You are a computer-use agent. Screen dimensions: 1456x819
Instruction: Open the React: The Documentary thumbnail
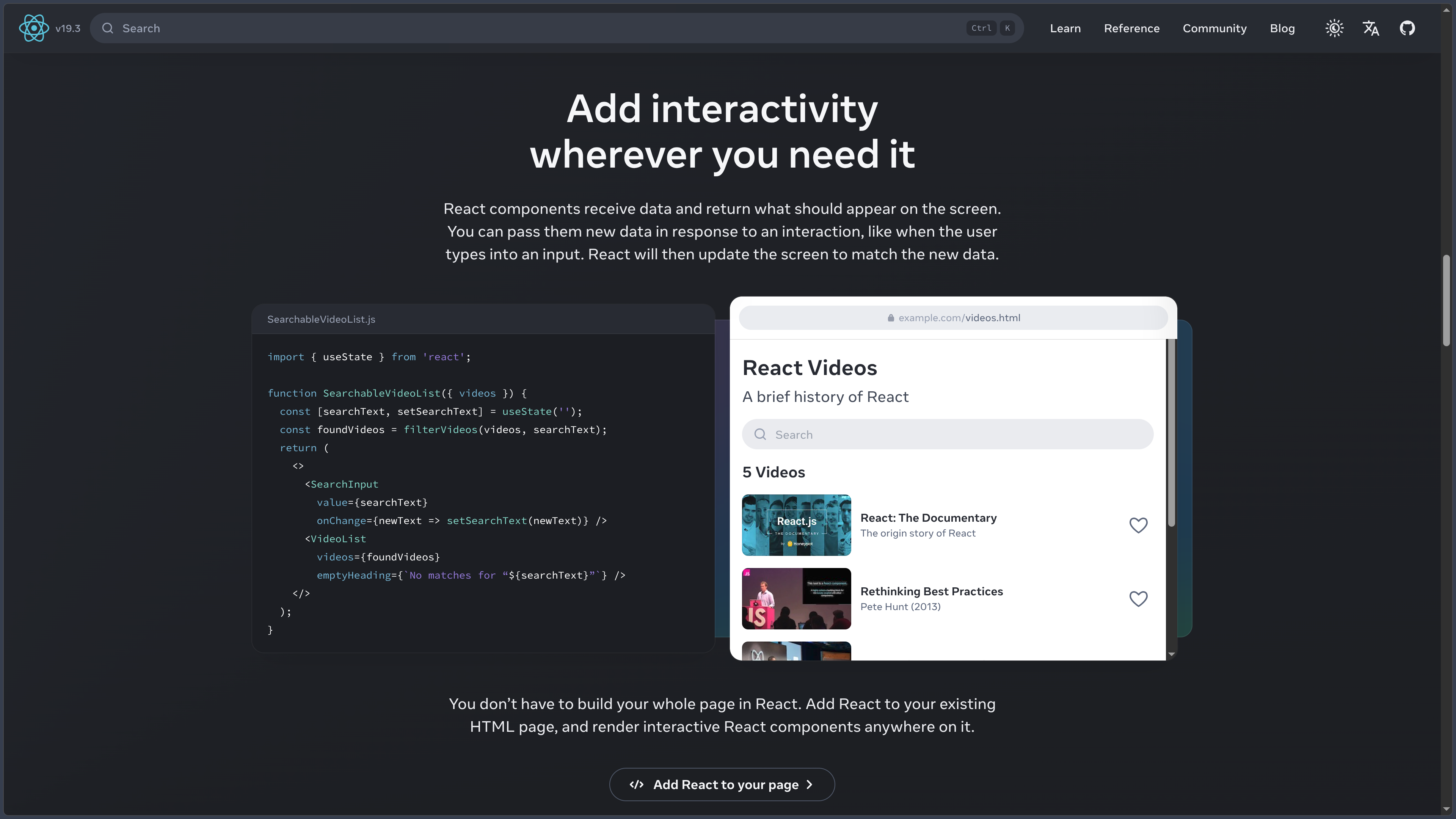796,525
